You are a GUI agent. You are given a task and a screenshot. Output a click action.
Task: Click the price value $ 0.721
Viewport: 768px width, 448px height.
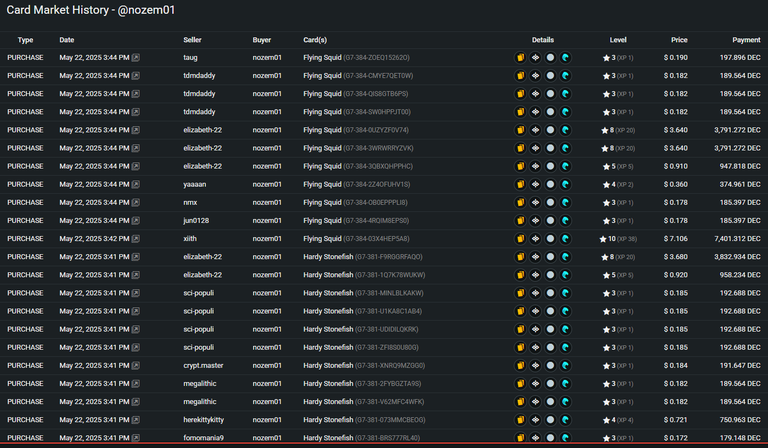[675, 420]
